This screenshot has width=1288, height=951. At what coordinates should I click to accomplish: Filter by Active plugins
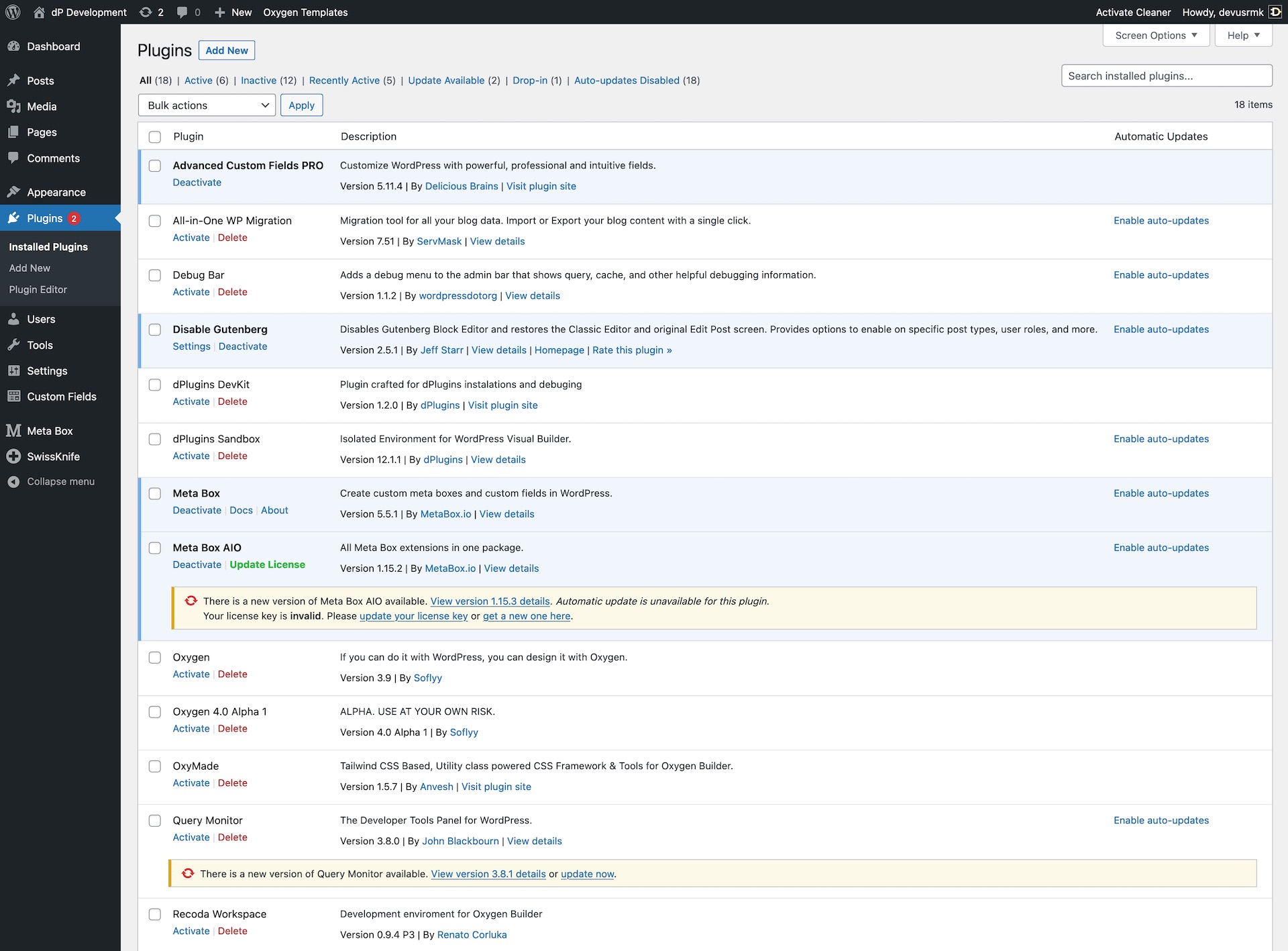199,81
